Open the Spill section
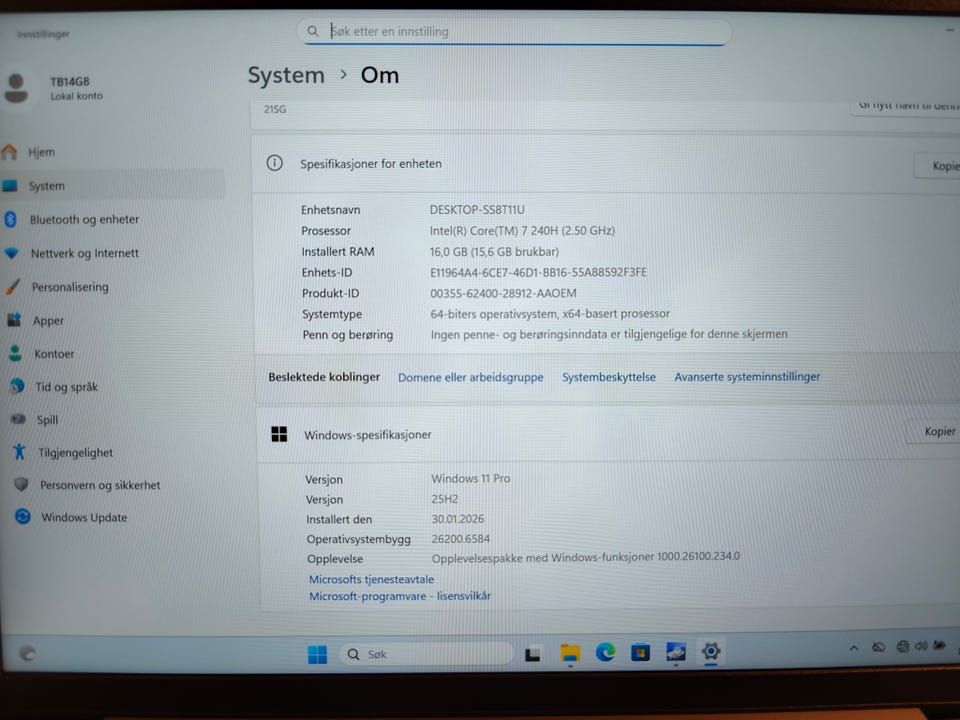The image size is (960, 720). [x=47, y=420]
